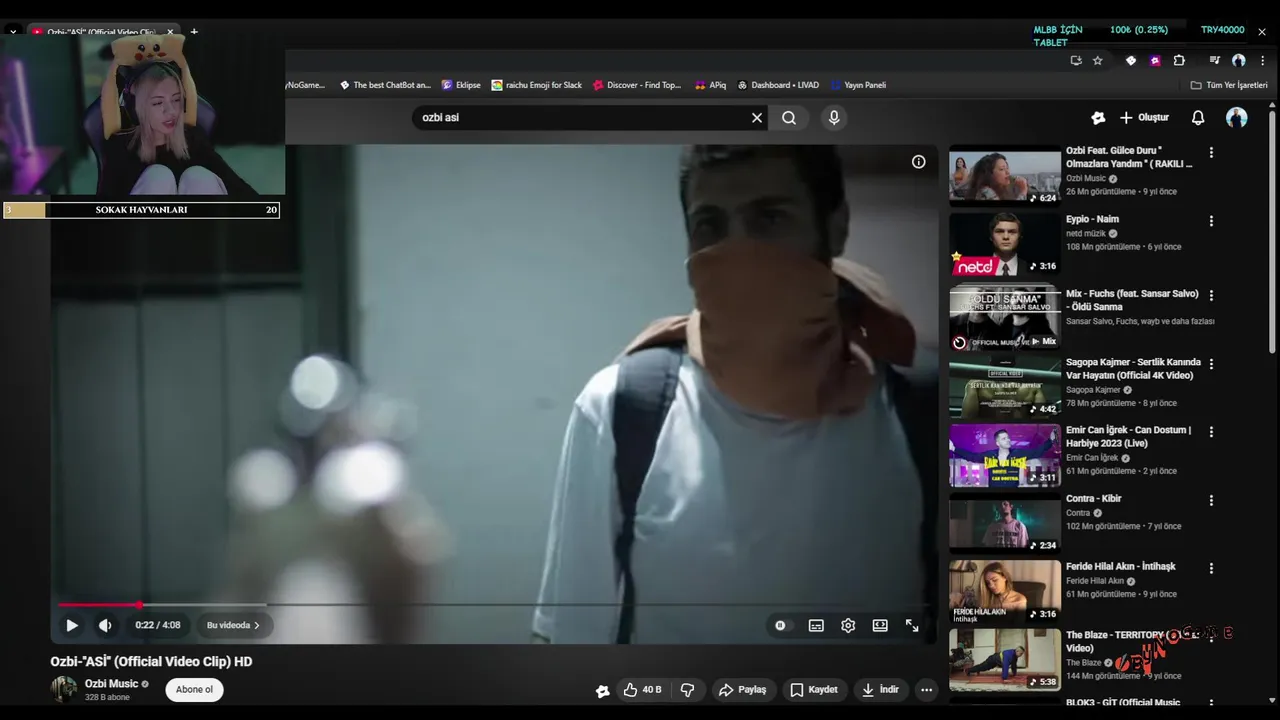Open "raichu Emoji for Slack" bookmark

coord(536,85)
